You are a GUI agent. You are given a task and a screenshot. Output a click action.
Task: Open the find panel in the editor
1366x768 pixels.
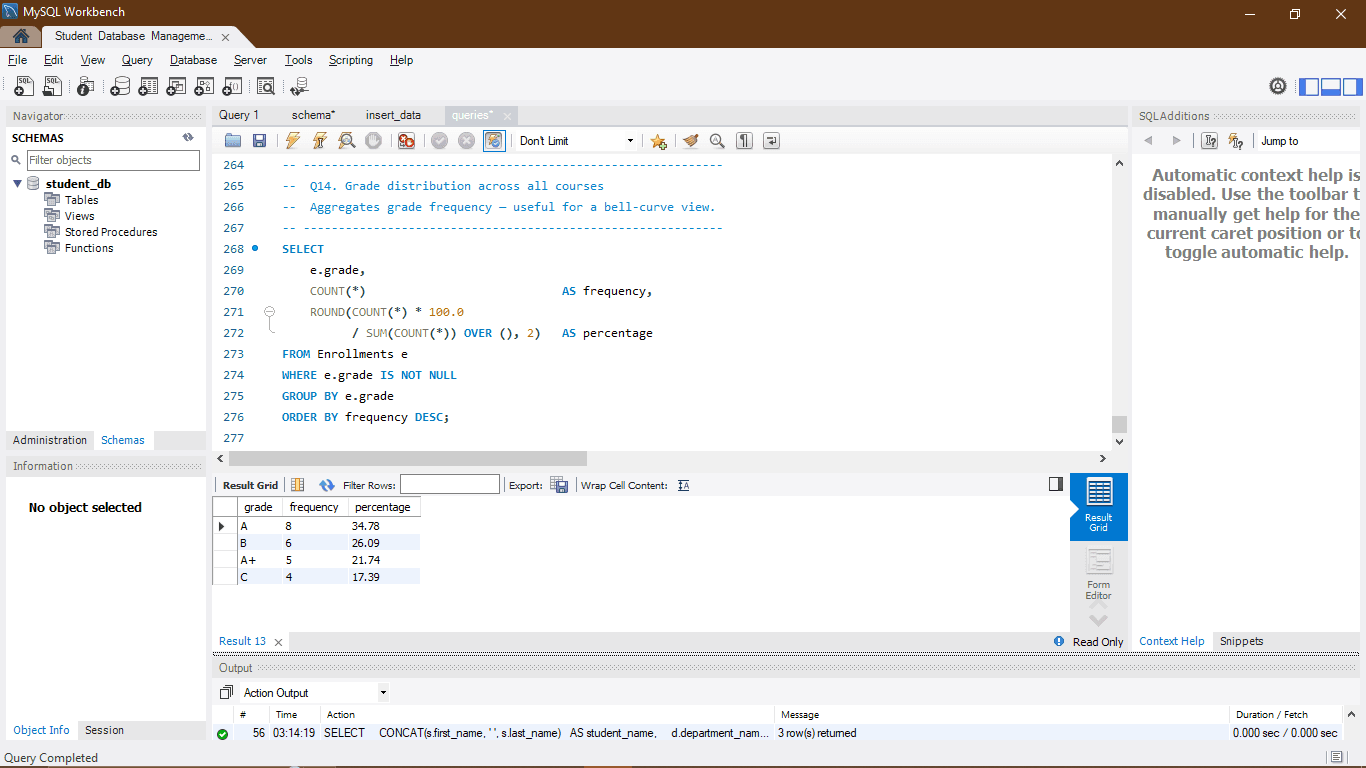pos(717,141)
